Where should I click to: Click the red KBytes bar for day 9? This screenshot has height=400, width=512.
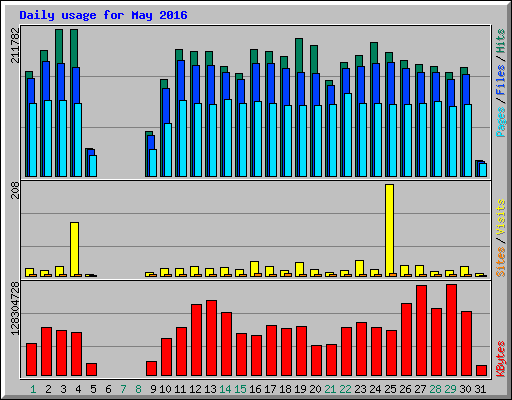(151, 369)
